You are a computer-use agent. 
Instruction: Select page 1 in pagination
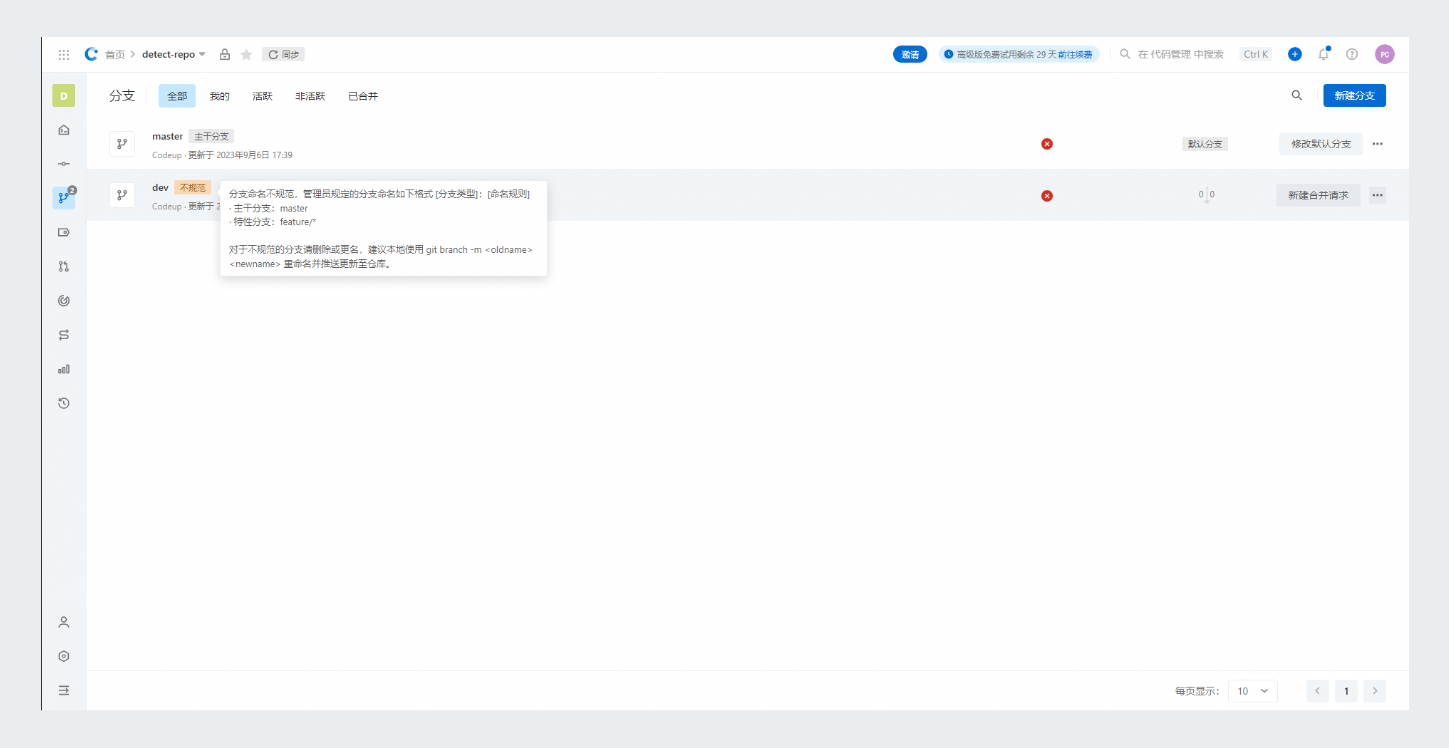pos(1347,691)
